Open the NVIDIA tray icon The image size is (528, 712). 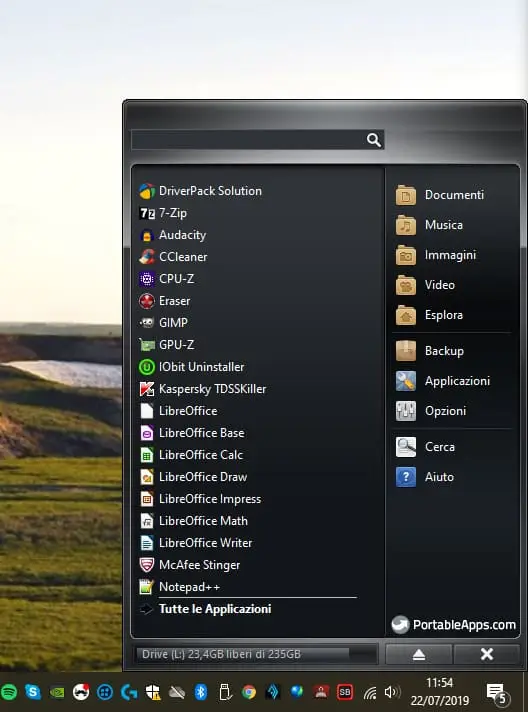coord(57,693)
